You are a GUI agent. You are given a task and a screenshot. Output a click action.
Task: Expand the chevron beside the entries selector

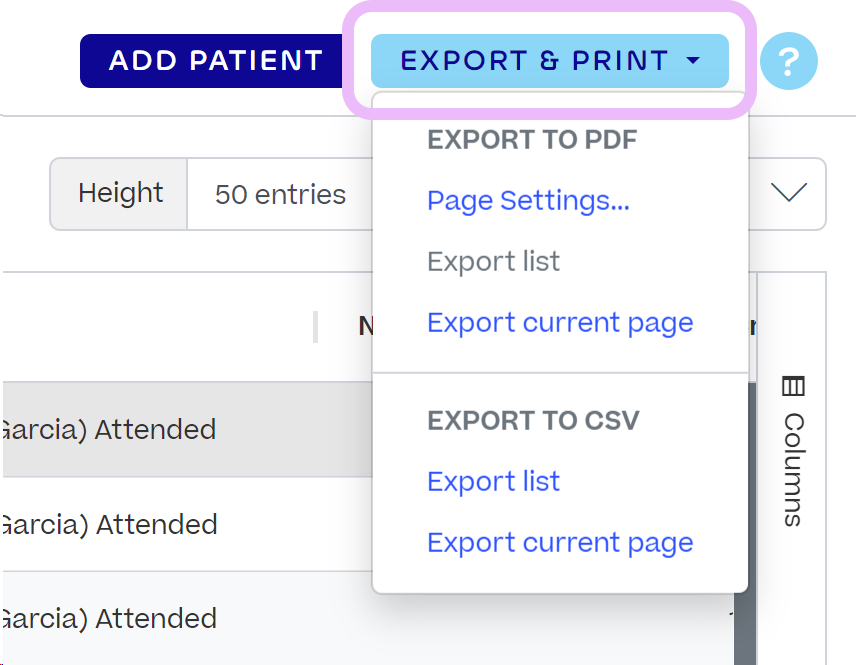(x=789, y=193)
